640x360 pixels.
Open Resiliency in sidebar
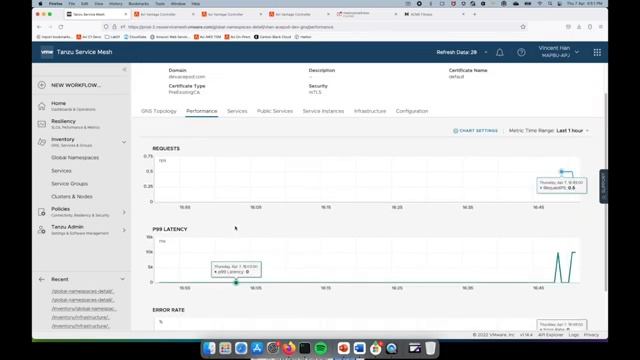pos(75,124)
